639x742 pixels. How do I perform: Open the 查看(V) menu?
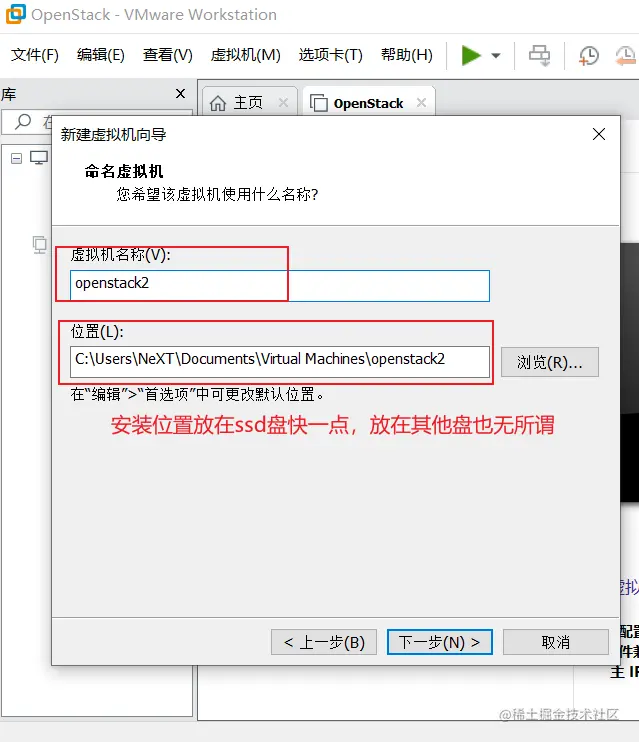click(168, 55)
